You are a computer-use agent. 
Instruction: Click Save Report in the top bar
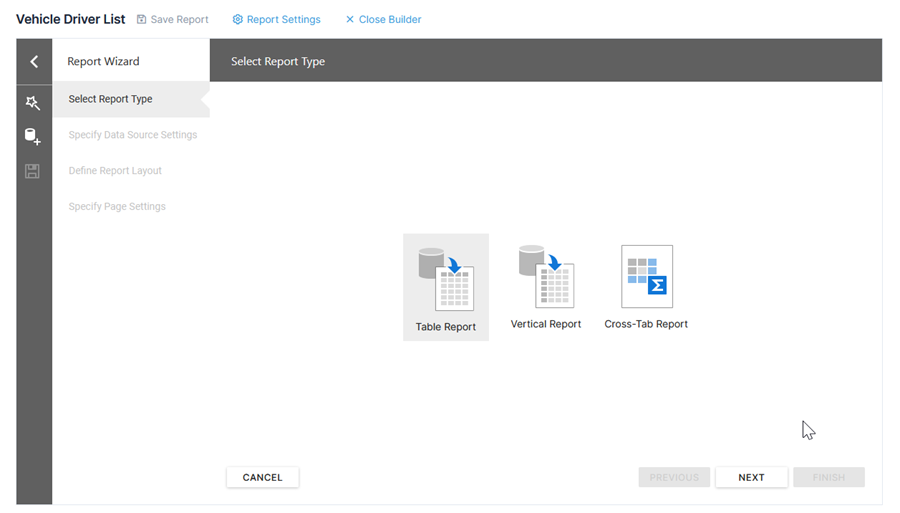click(x=173, y=19)
